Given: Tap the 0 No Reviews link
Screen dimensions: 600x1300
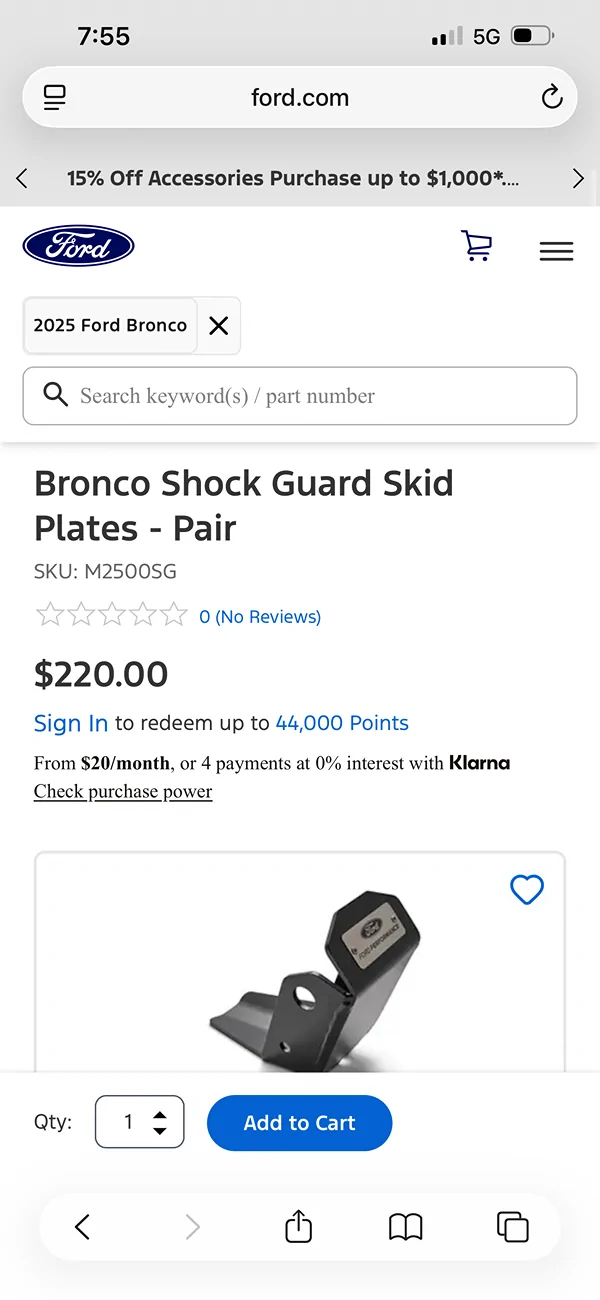Looking at the screenshot, I should point(260,616).
